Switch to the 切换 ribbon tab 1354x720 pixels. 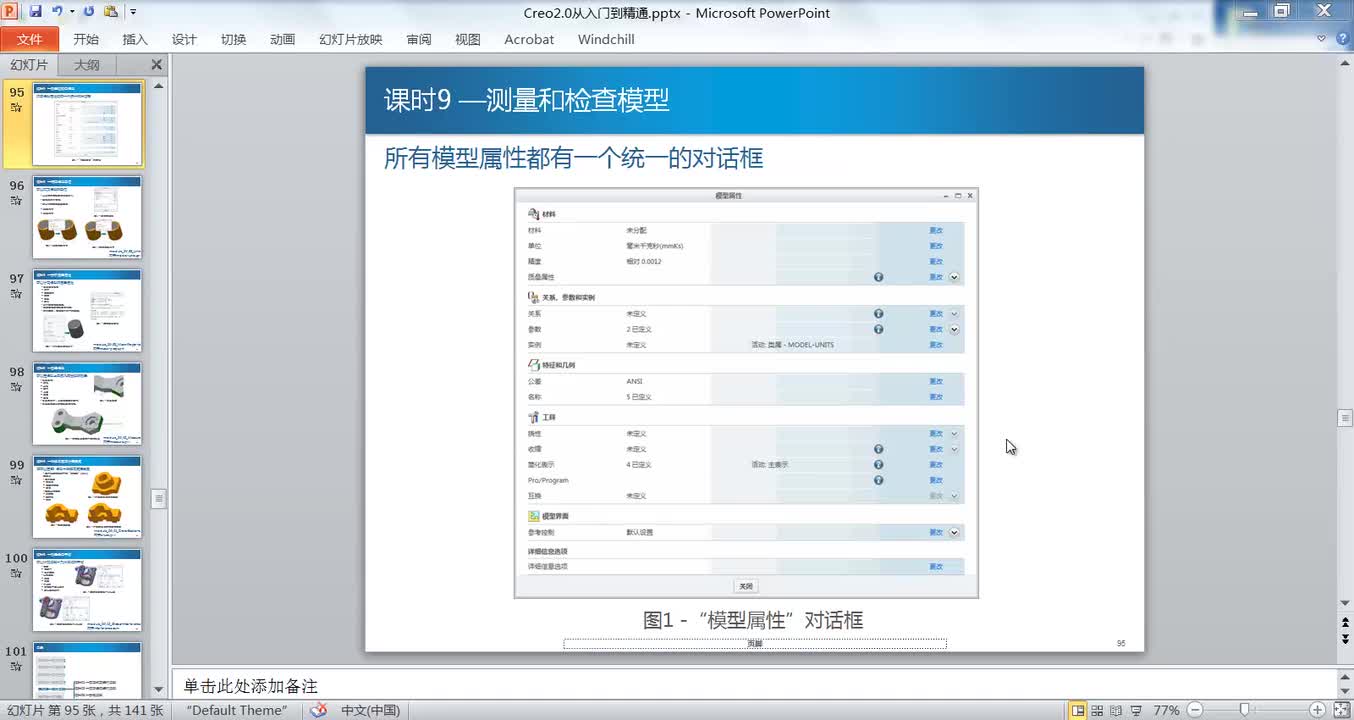[x=233, y=39]
